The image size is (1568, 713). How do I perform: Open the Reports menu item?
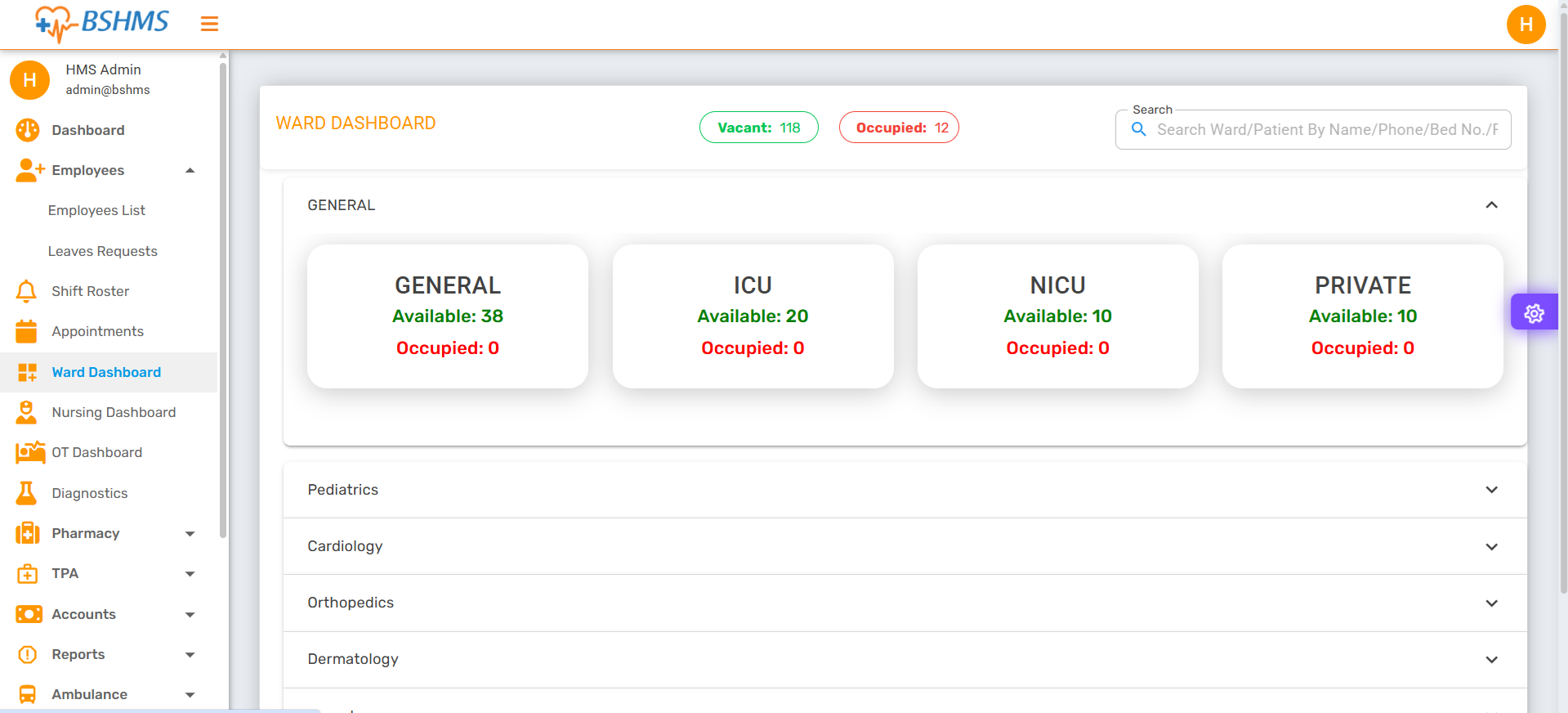point(78,654)
